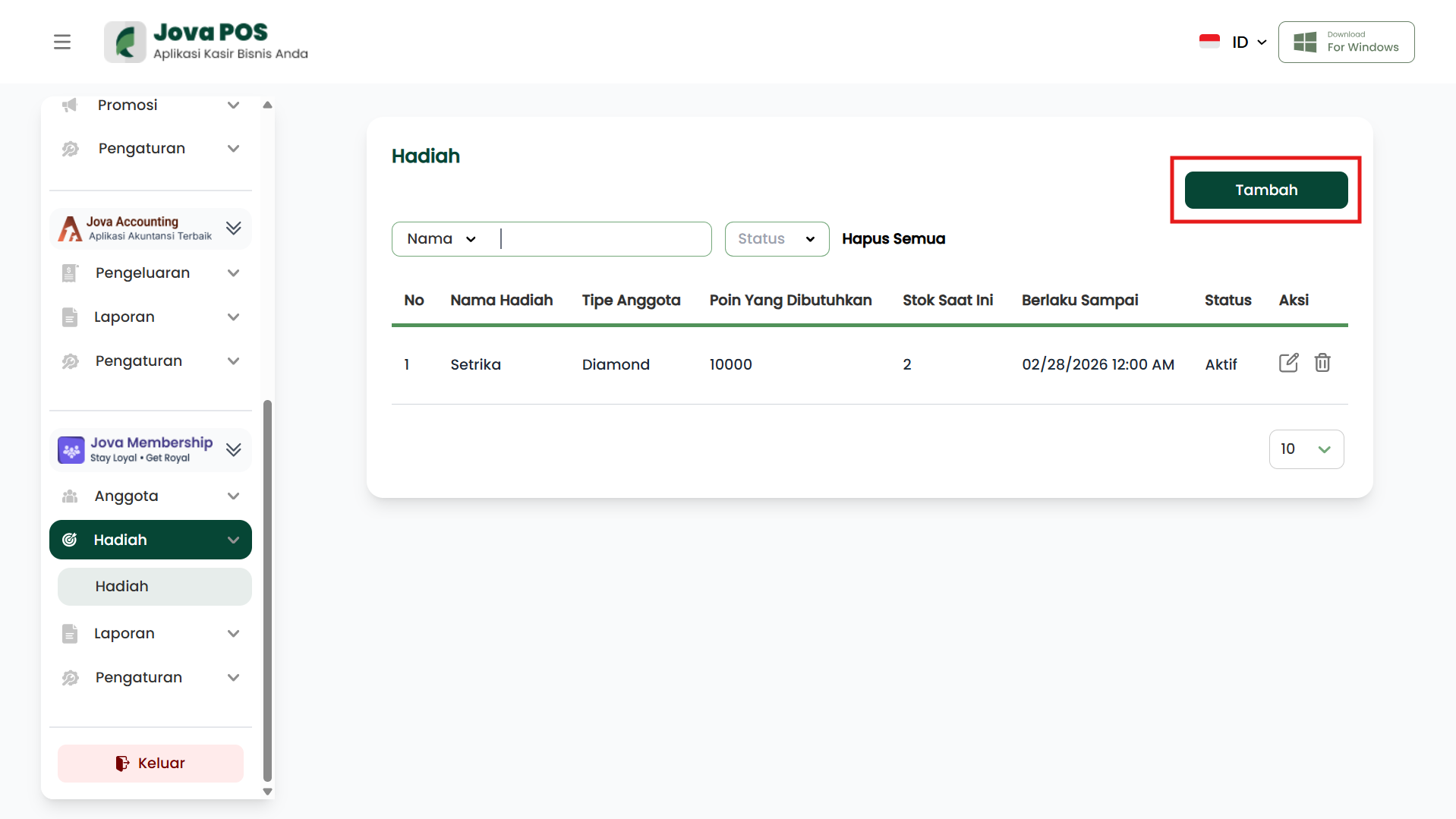Collapse the Jova Membership section
This screenshot has width=1456, height=819.
[233, 450]
